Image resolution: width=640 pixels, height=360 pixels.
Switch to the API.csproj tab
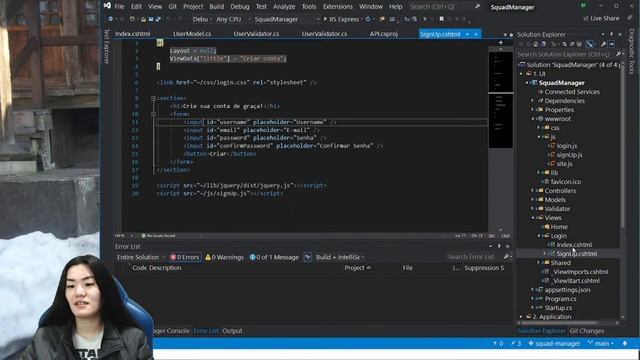click(x=383, y=34)
